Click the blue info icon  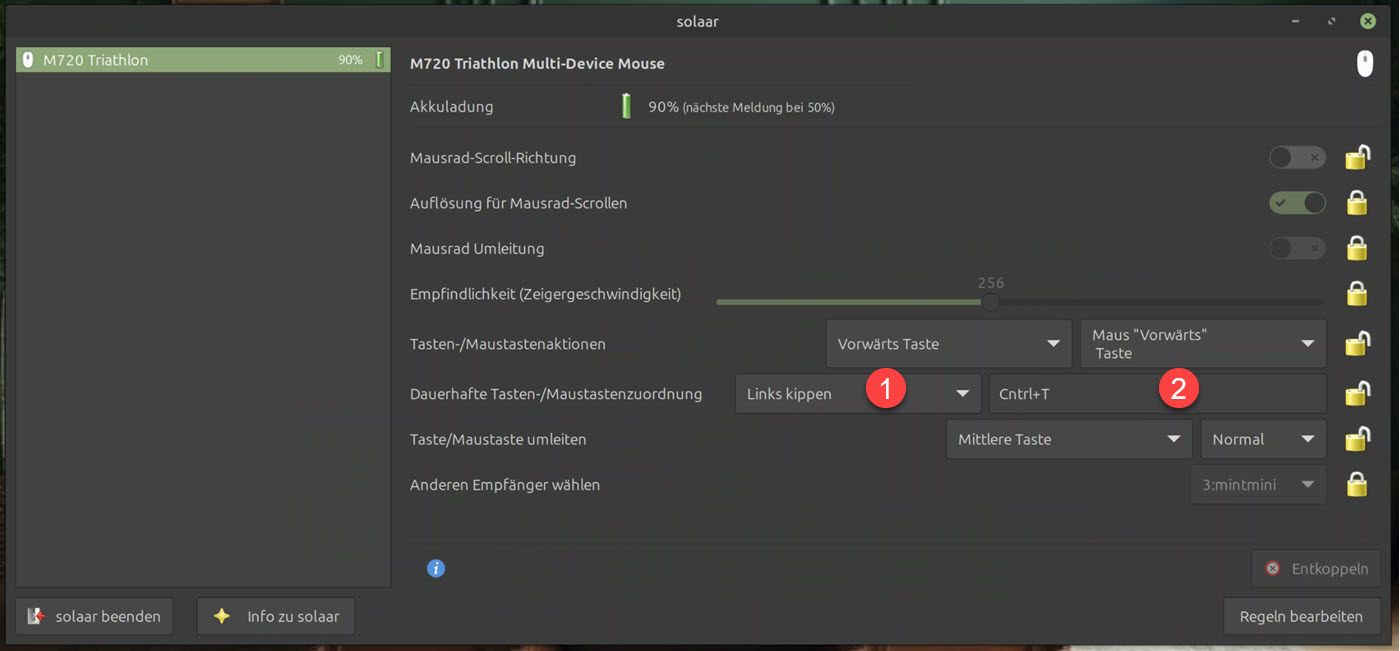(x=435, y=569)
